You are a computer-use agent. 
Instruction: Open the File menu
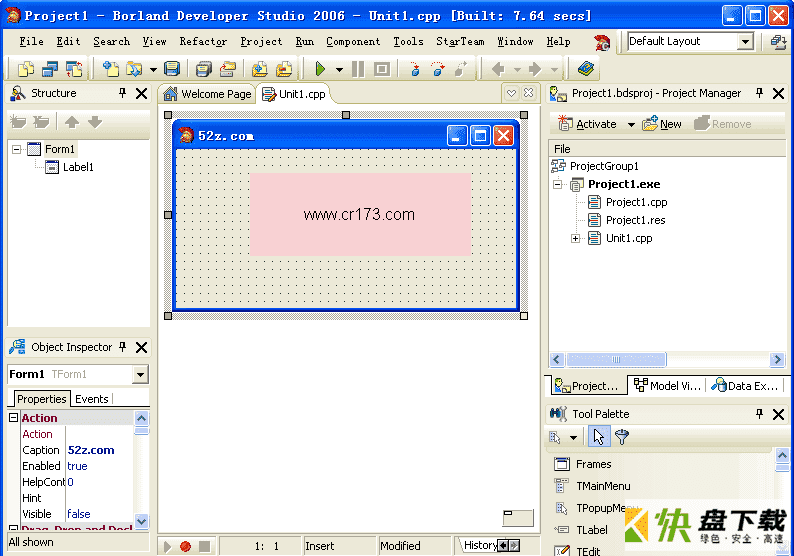(31, 42)
